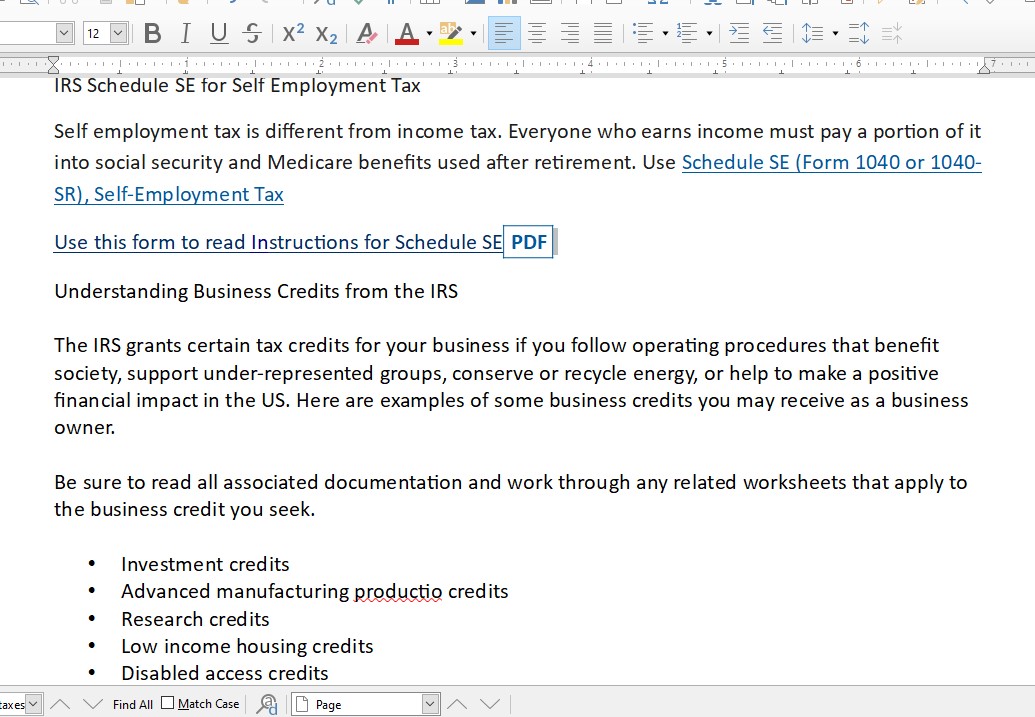Screen dimensions: 1035x717
Task: Click paragraph starting 'Be sure to read'
Action: 511,496
